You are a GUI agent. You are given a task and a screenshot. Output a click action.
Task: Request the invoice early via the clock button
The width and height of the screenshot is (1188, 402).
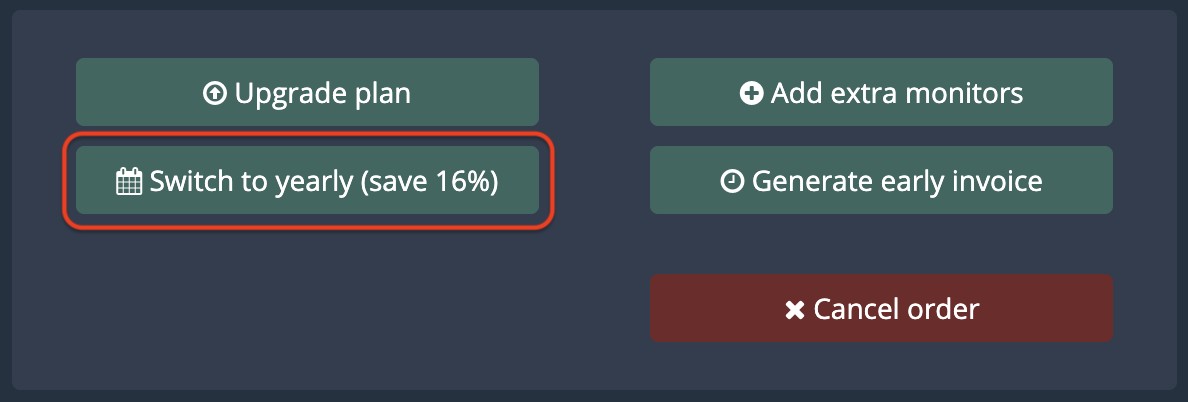881,181
